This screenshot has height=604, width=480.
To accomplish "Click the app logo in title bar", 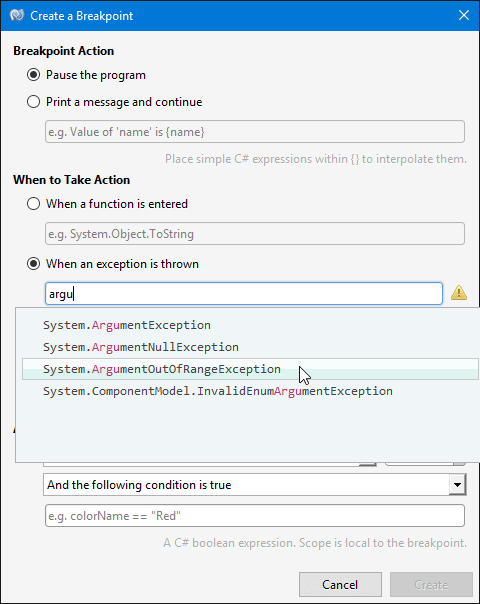I will click(x=17, y=15).
